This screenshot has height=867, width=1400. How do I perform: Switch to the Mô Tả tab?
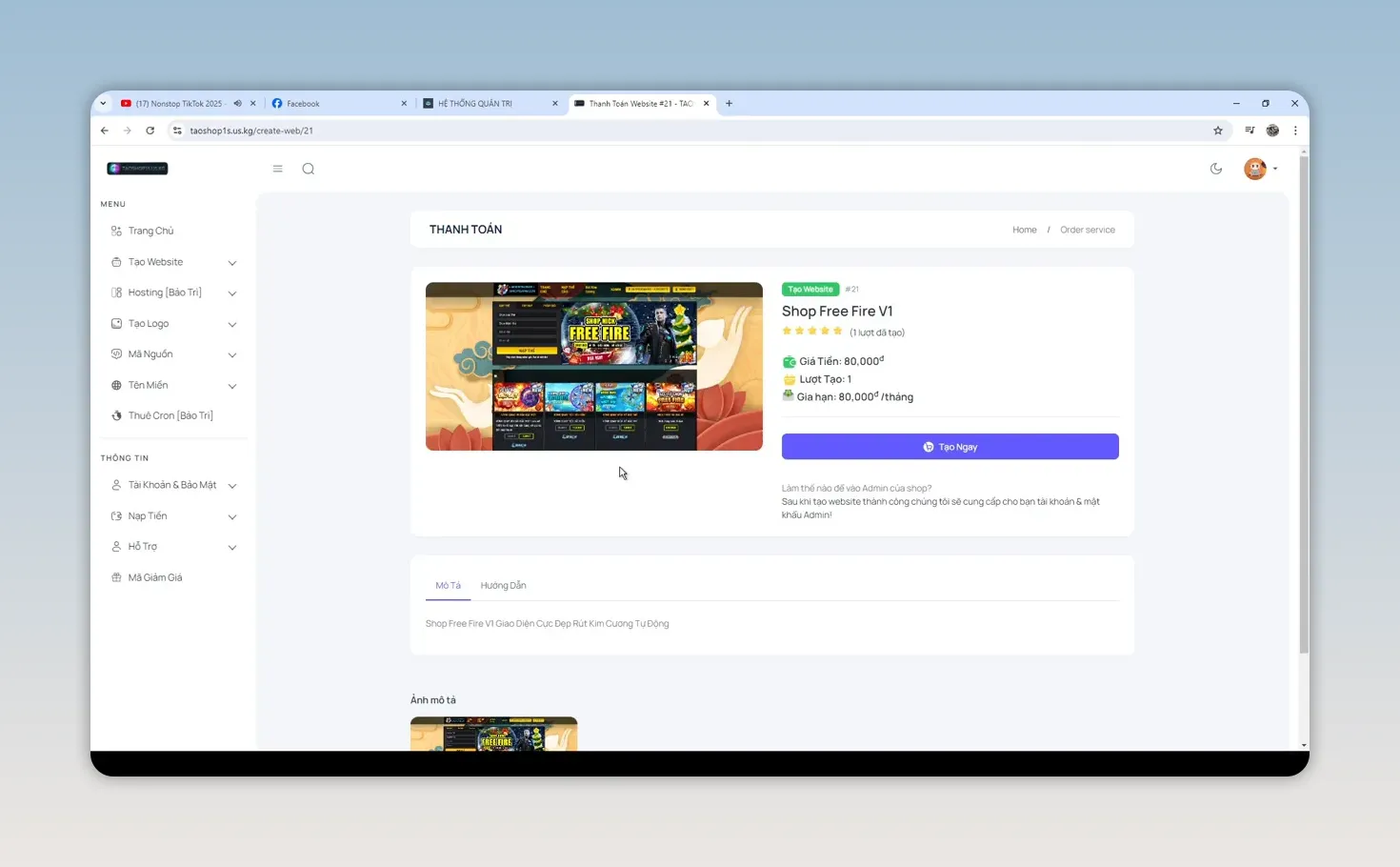point(448,585)
